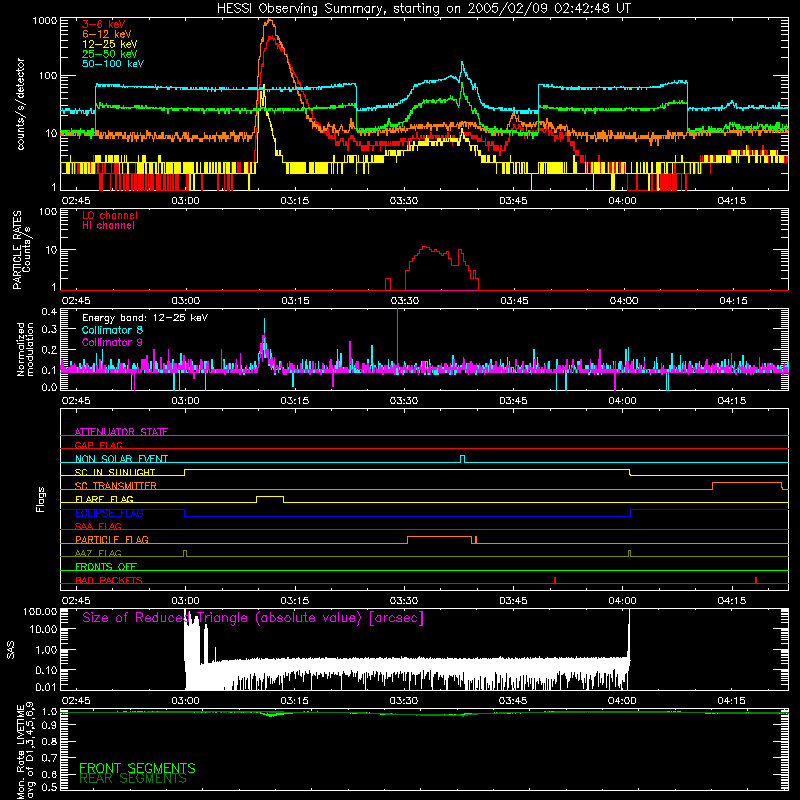
Task: Click the red particle rate bump near 03:33
Action: click(426, 248)
